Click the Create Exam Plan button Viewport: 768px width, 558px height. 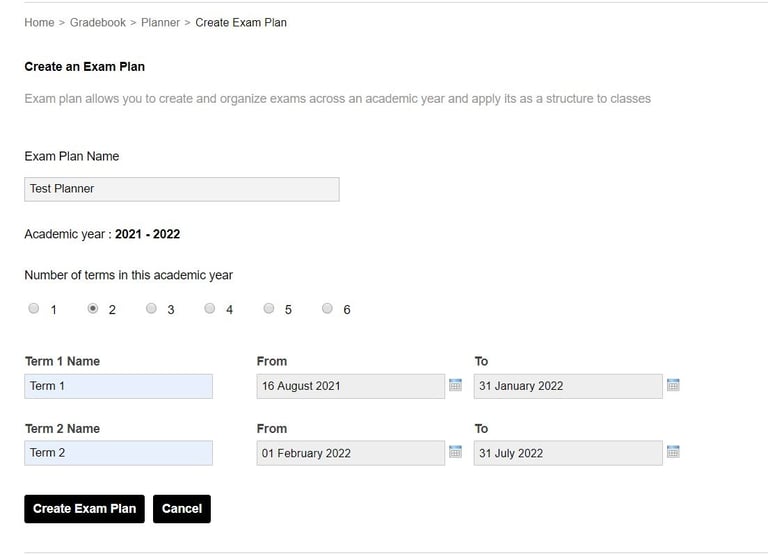tap(84, 508)
